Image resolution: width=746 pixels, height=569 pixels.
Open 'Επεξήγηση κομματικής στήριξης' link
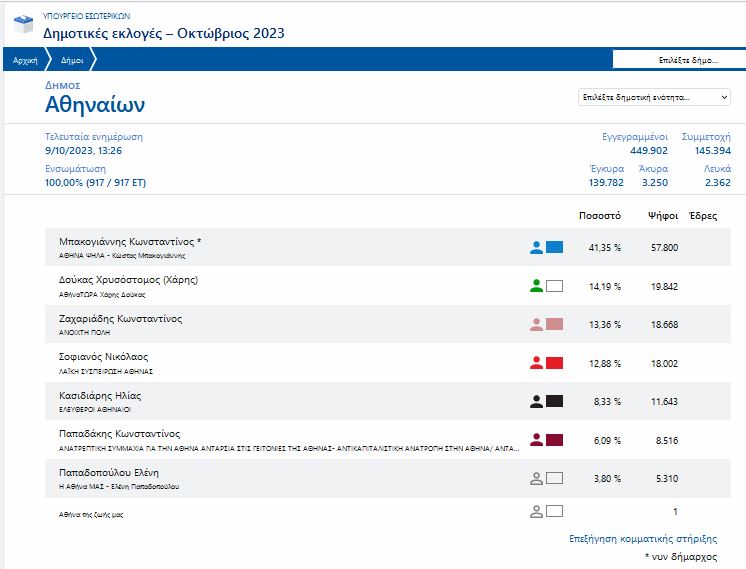point(643,539)
